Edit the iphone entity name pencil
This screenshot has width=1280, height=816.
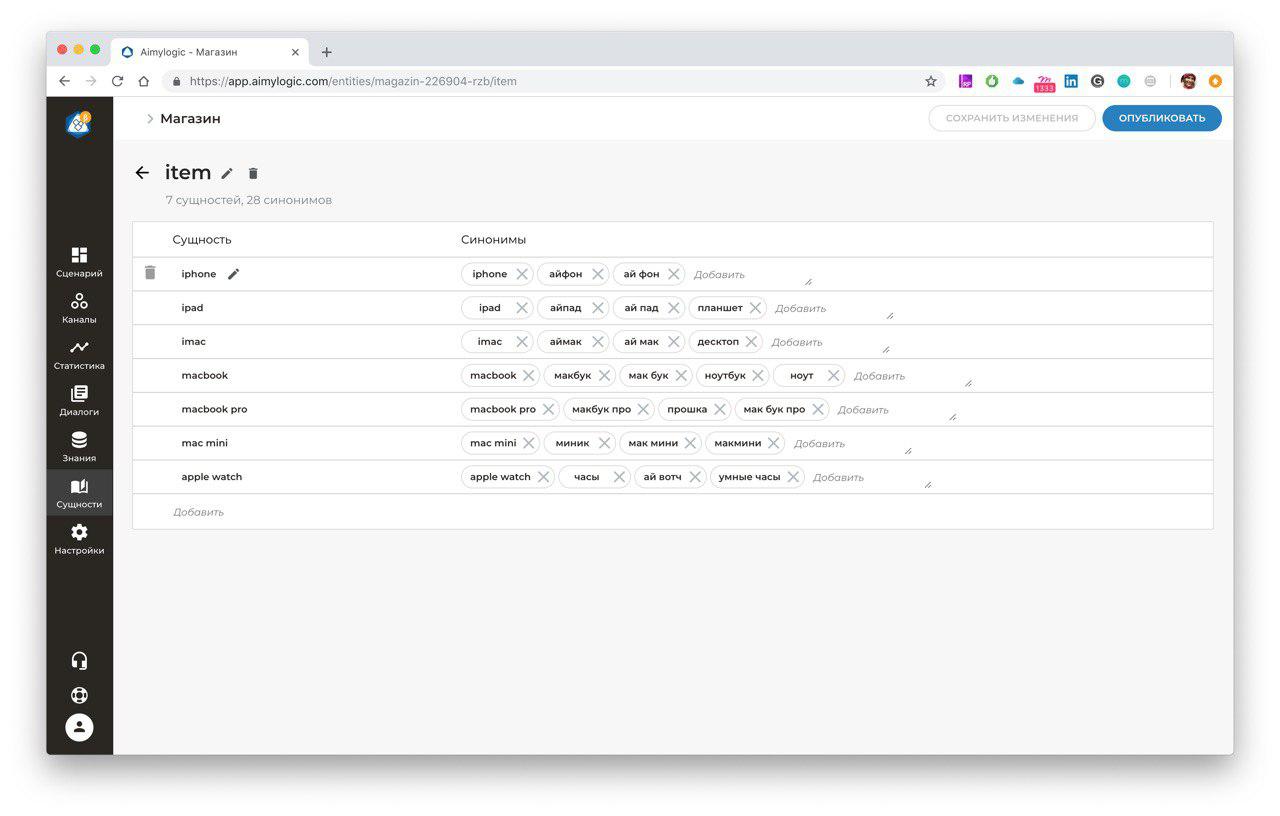click(234, 274)
